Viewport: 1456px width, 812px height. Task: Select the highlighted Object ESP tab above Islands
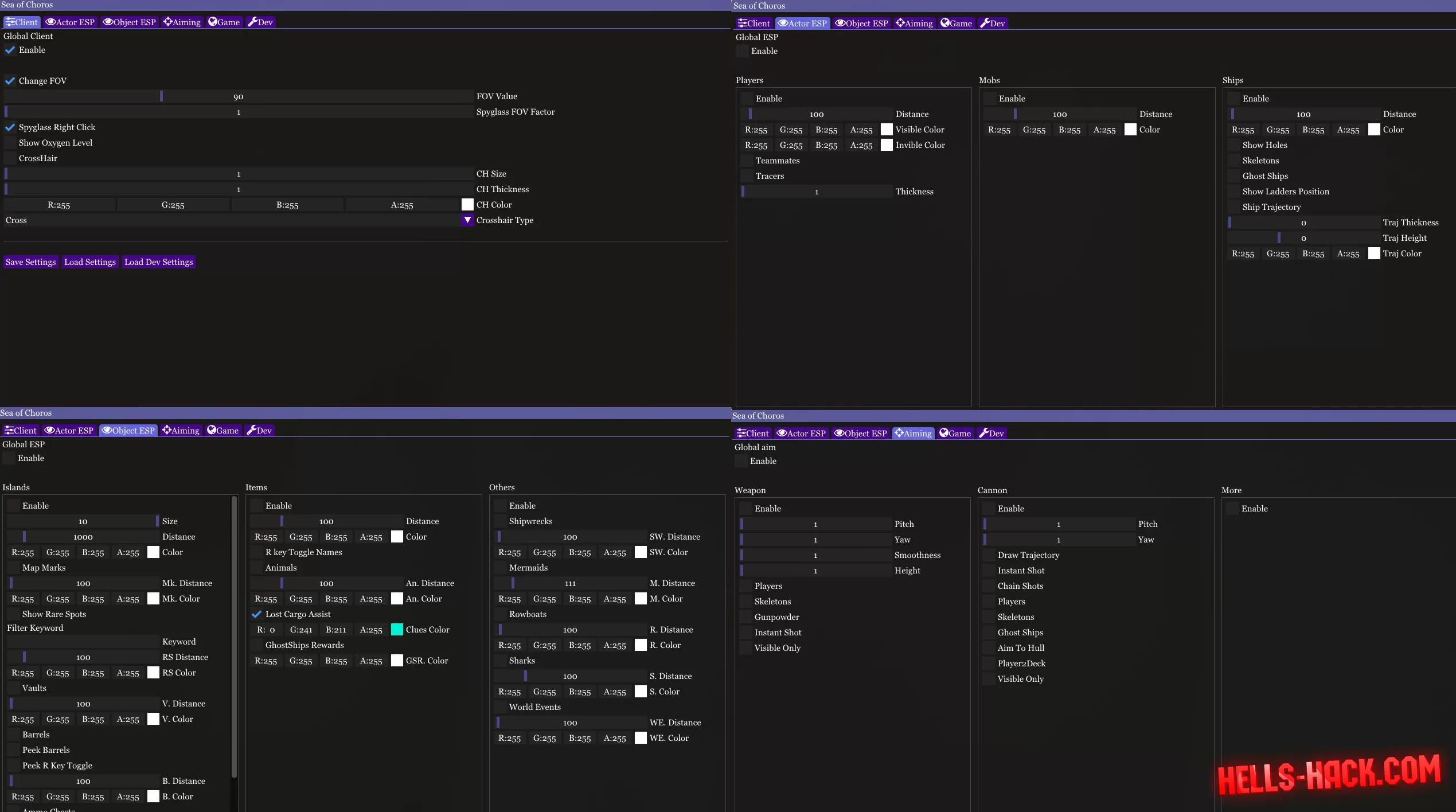coord(128,430)
